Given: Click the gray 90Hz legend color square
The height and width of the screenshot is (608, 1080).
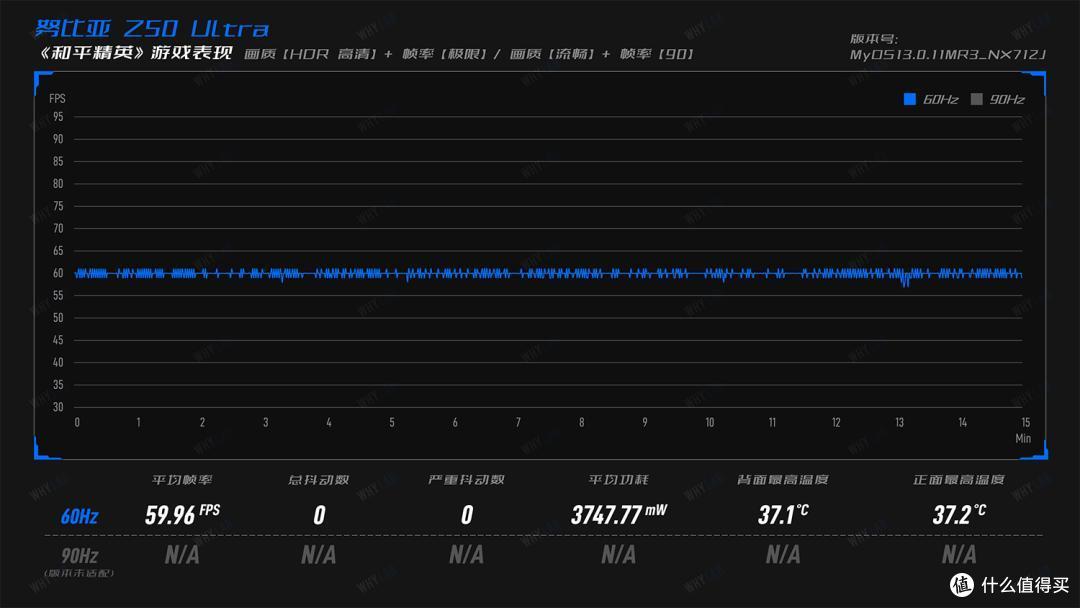Looking at the screenshot, I should 976,99.
